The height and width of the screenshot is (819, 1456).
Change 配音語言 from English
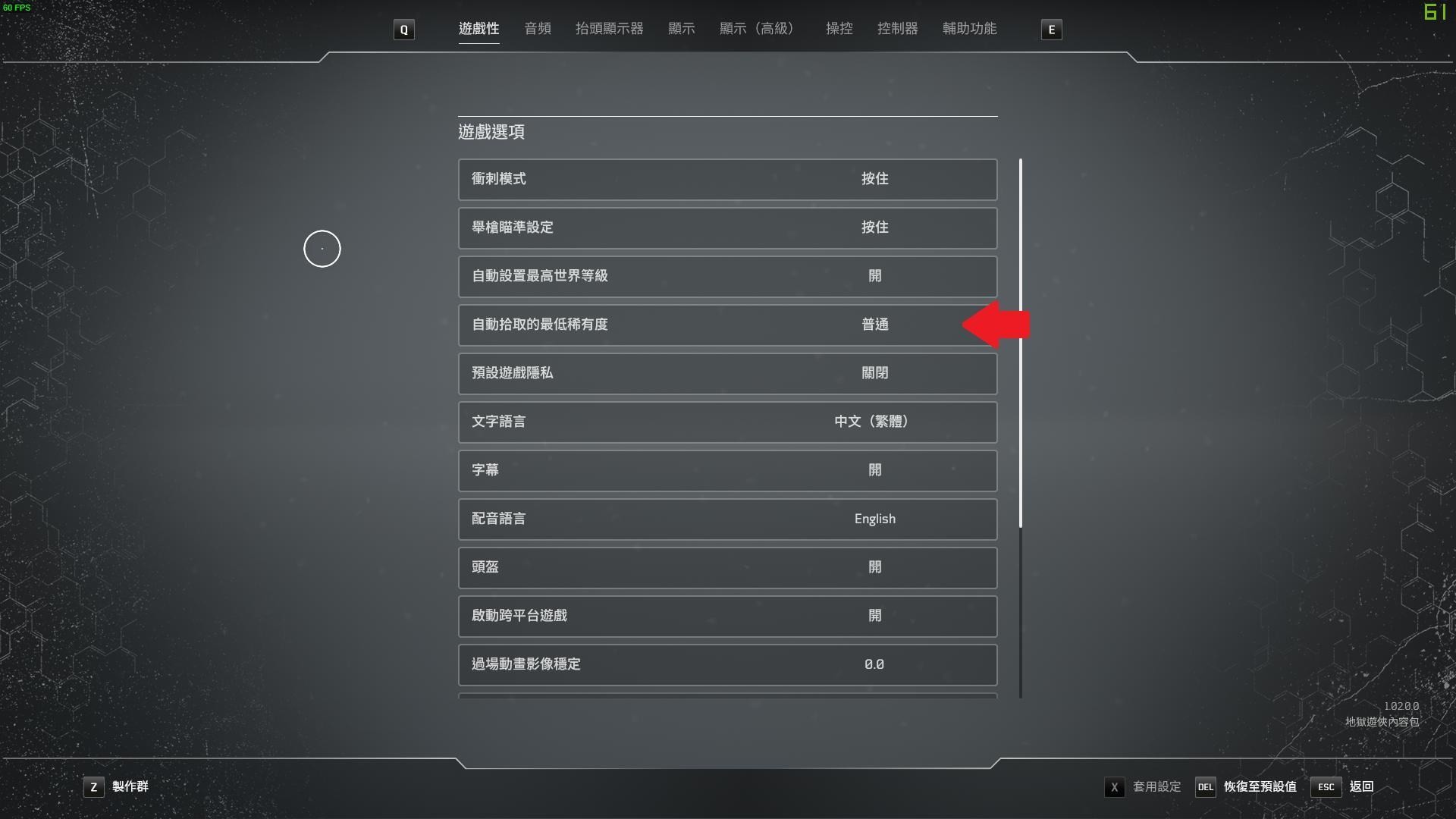pos(874,518)
